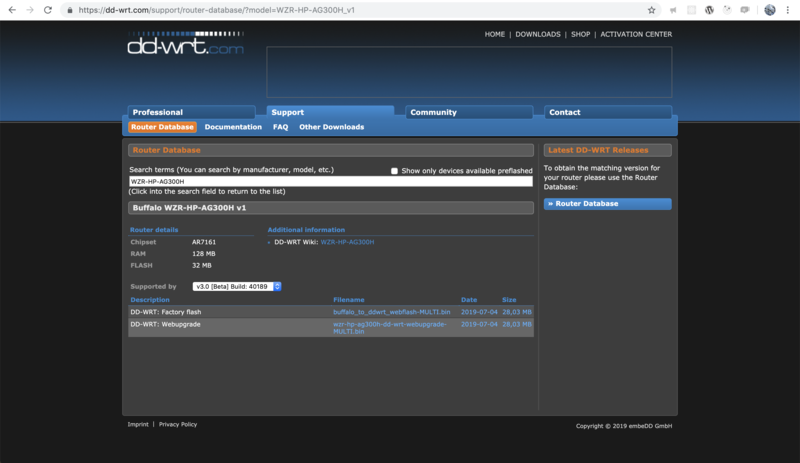Open the WZR-HP-AG300H DD-WRT Wiki link
Viewport: 800px width, 463px height.
coord(347,242)
